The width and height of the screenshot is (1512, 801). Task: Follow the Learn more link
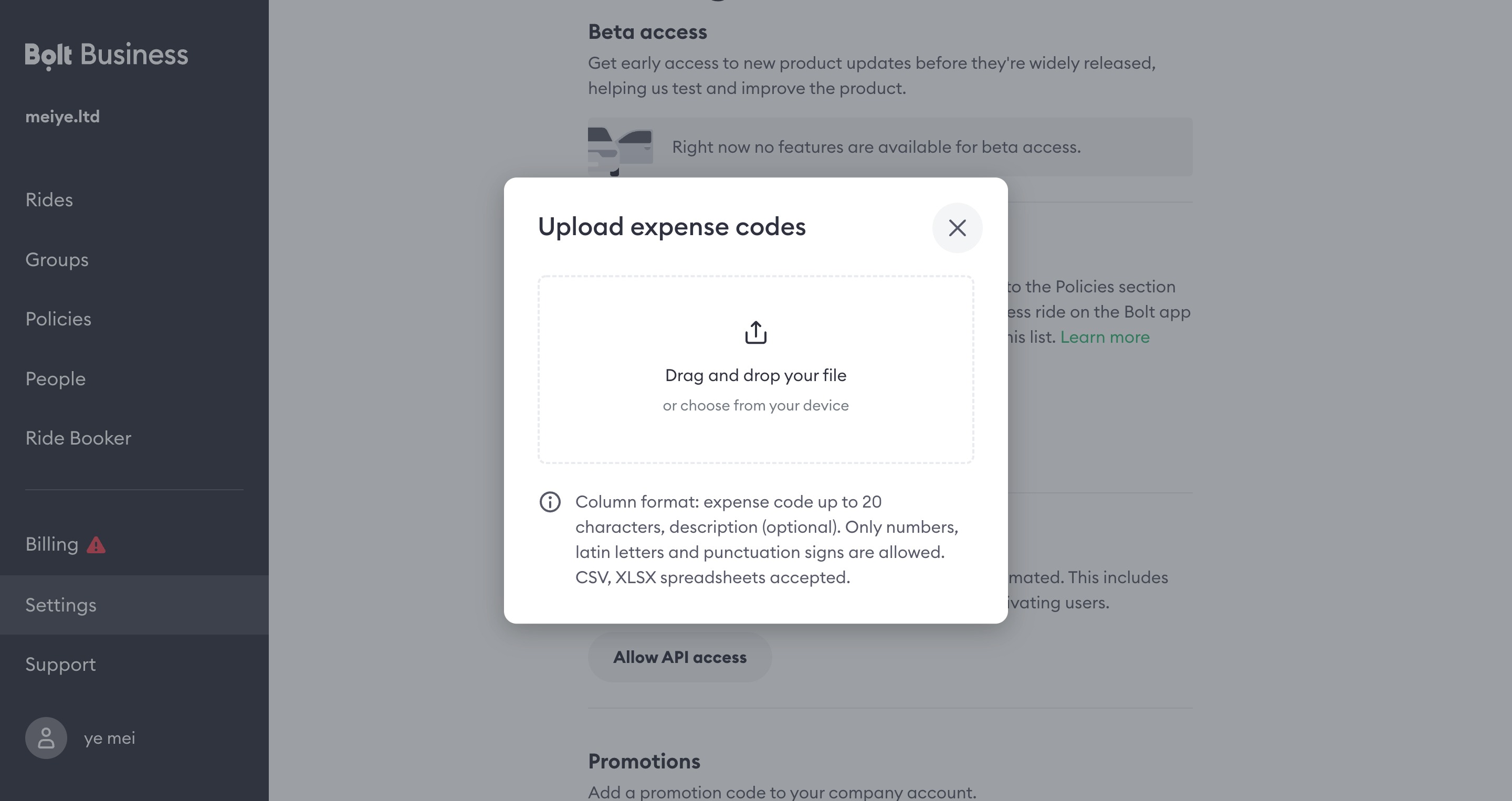coord(1105,337)
